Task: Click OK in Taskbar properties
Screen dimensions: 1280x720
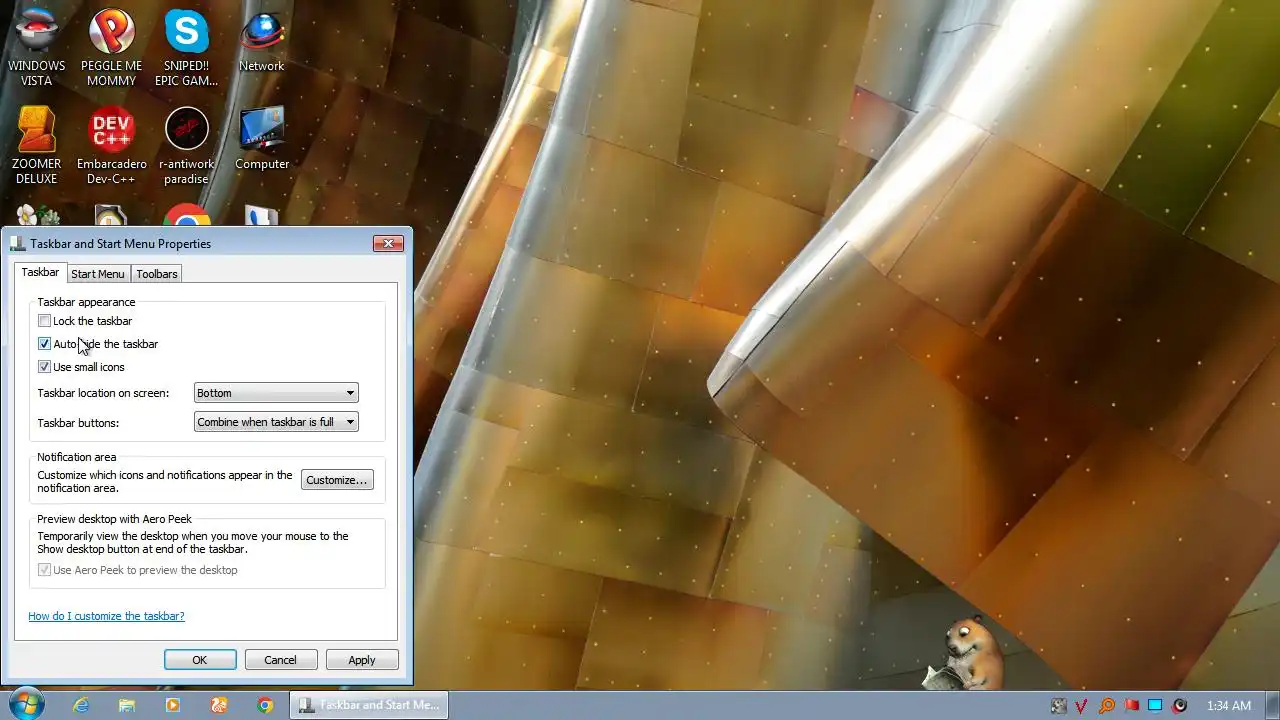Action: point(200,660)
